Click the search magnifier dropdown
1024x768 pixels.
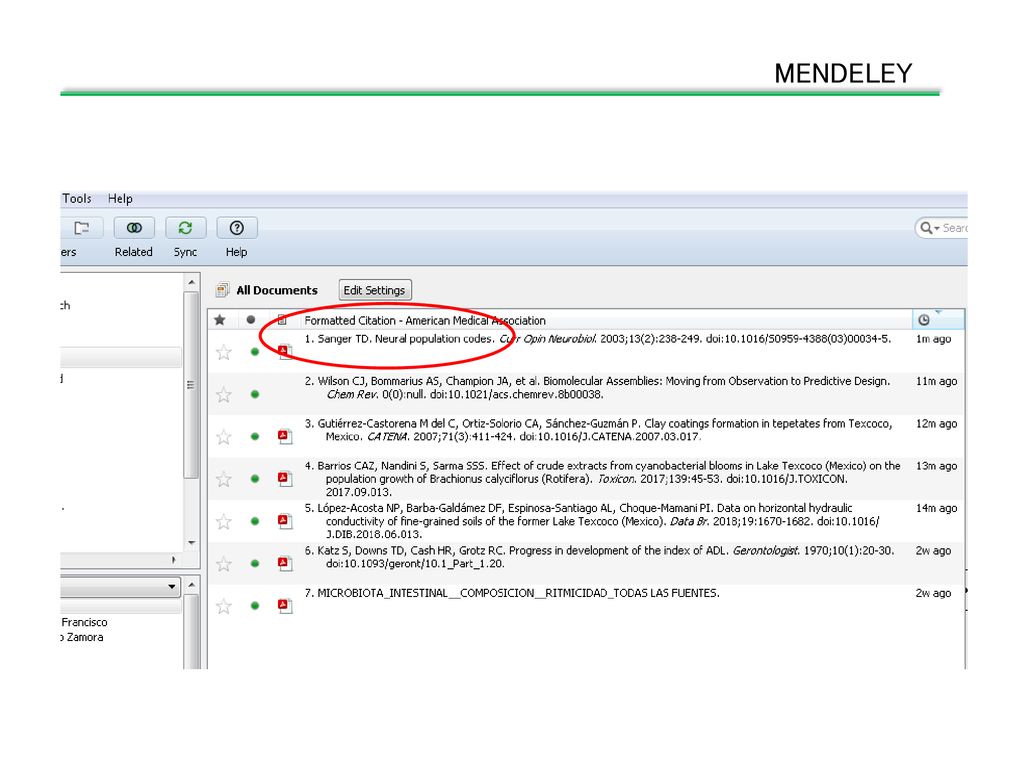[x=929, y=228]
